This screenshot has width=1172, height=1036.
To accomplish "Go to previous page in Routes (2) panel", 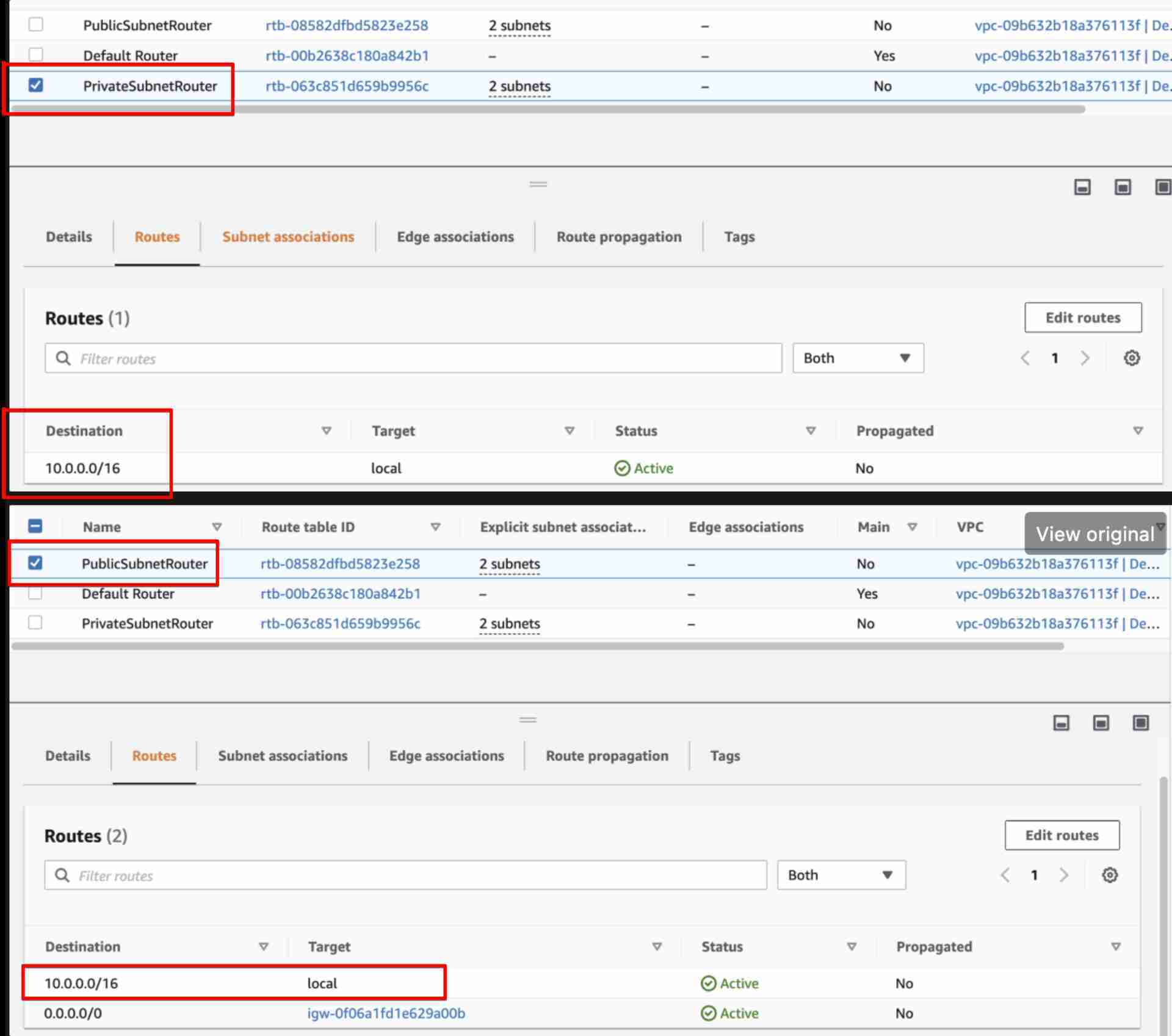I will [1005, 875].
